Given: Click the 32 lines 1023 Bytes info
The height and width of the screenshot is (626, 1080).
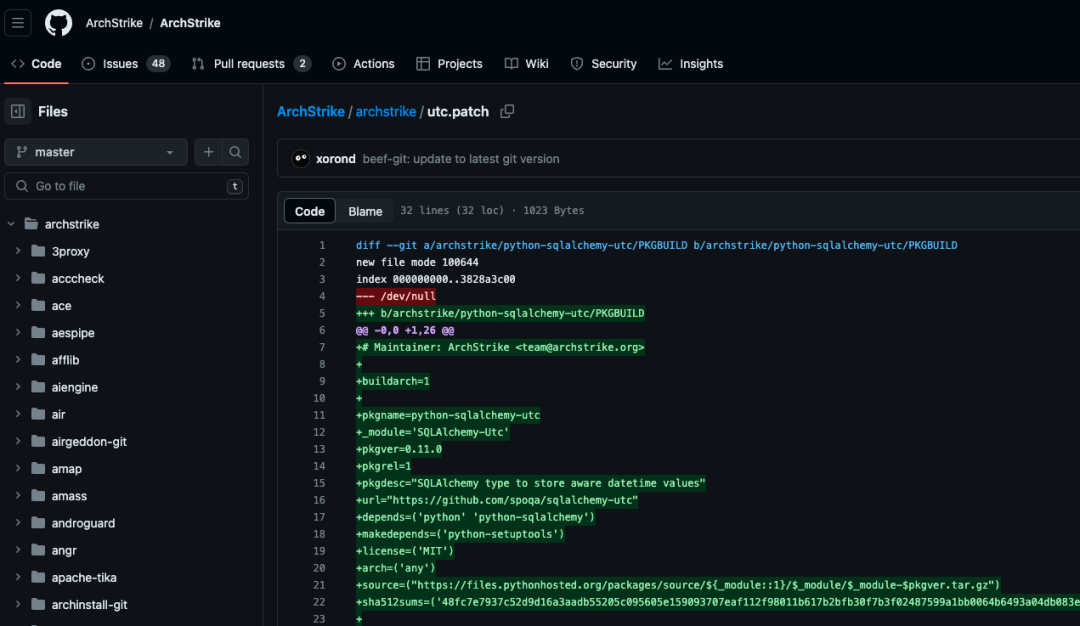Looking at the screenshot, I should coord(492,211).
